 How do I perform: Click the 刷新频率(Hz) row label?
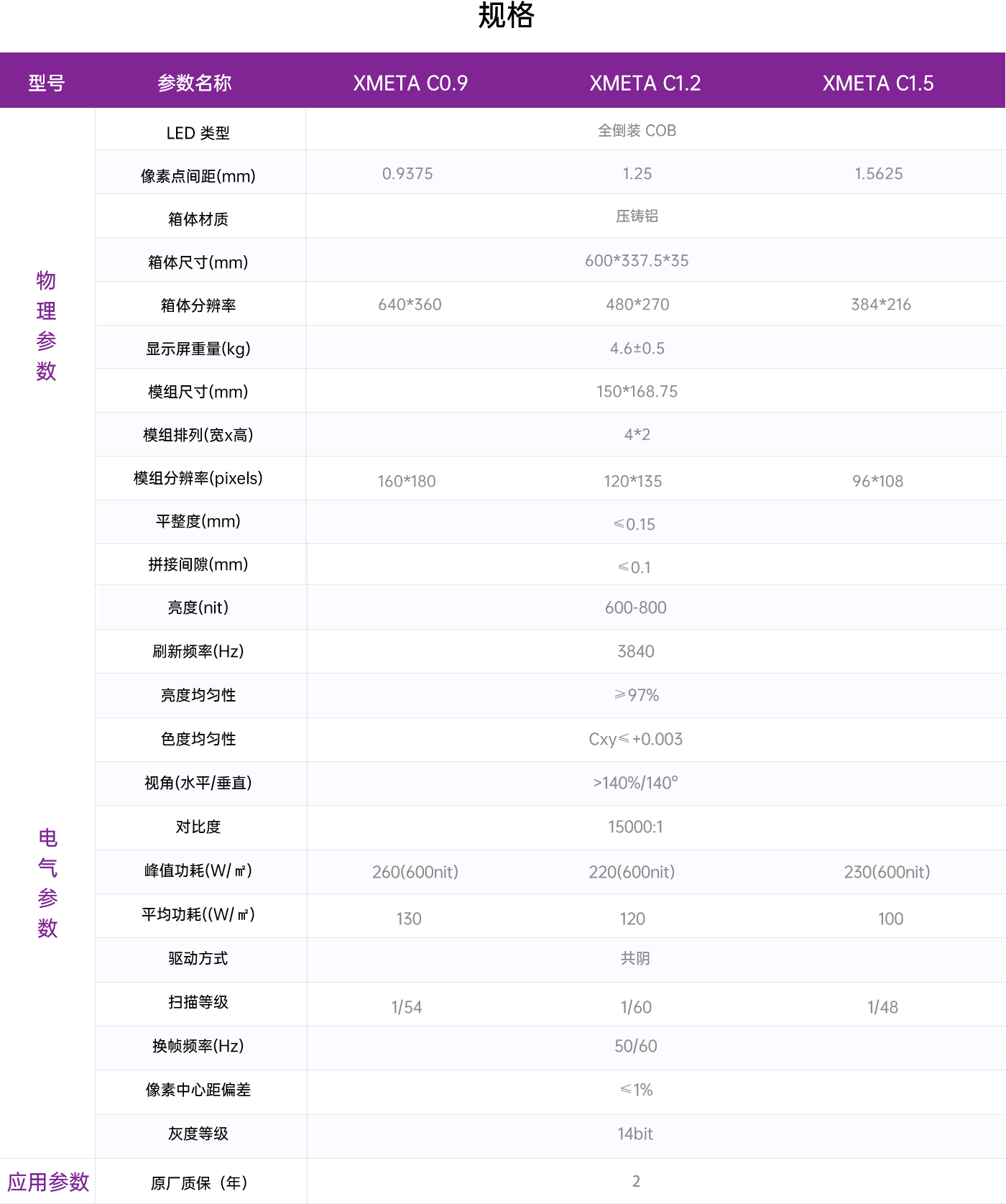tap(198, 651)
